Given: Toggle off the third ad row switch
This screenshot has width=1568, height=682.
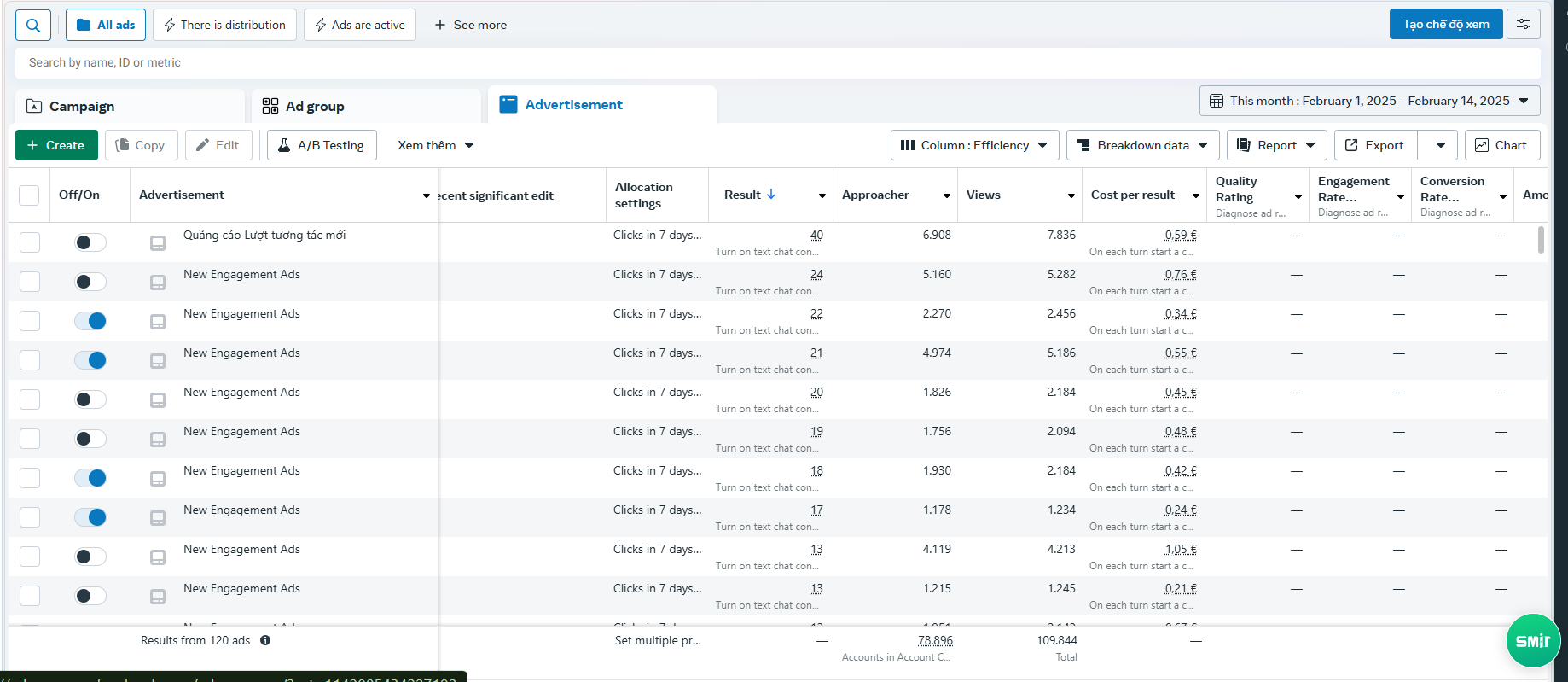Looking at the screenshot, I should click(90, 321).
